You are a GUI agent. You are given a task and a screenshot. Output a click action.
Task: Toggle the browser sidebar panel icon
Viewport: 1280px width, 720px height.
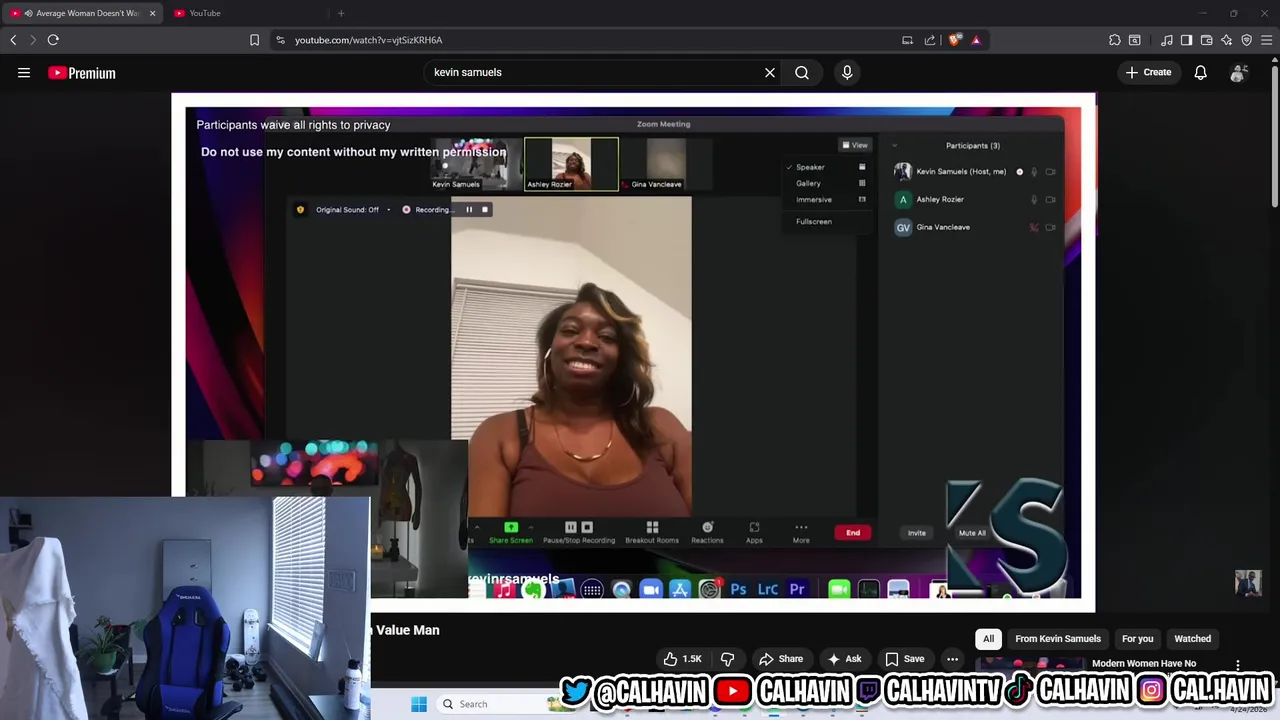(x=1186, y=40)
